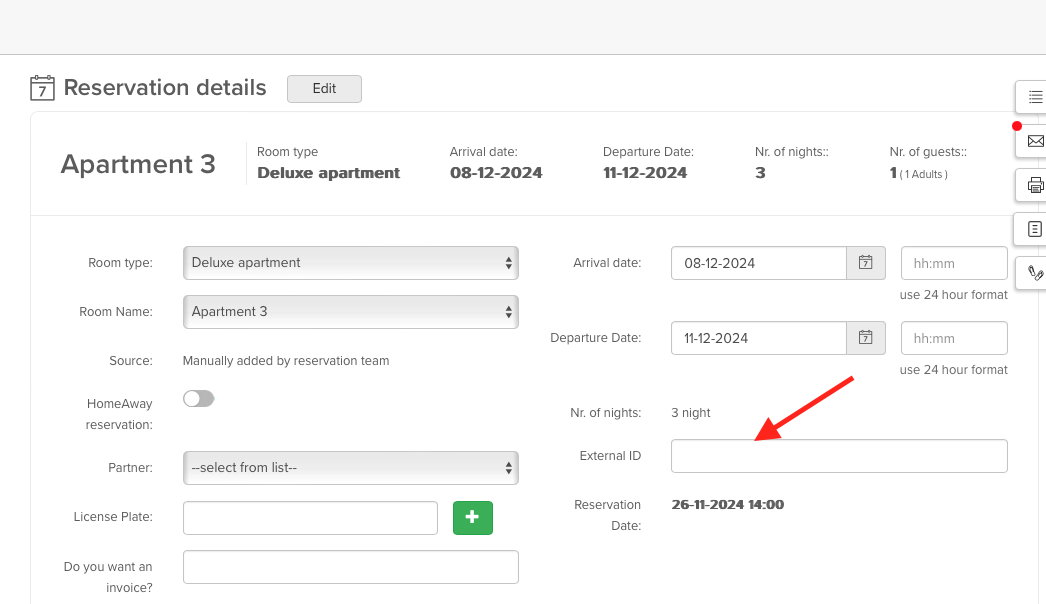
Task: Open the notes document icon in the sidebar
Action: 1034,228
